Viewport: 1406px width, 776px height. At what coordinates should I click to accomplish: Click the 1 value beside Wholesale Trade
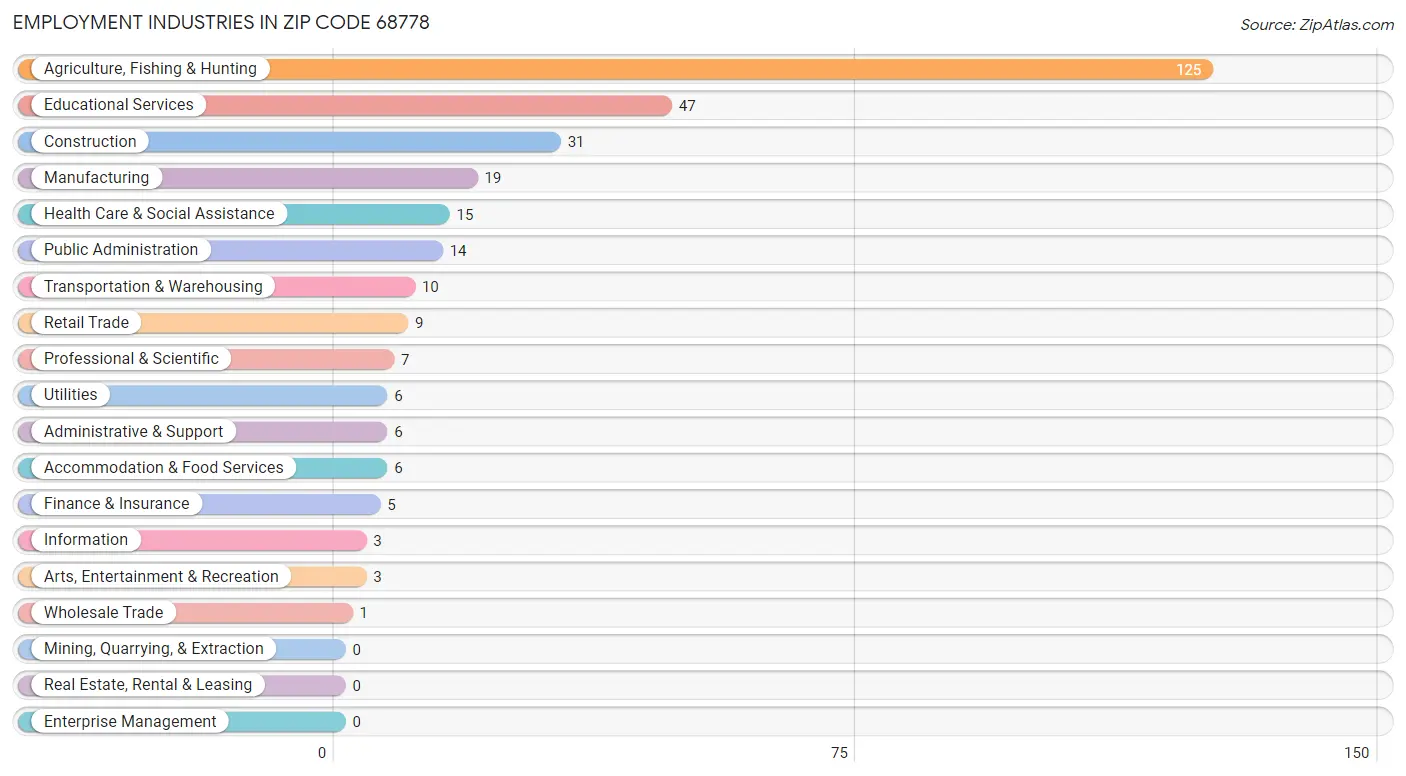(363, 613)
